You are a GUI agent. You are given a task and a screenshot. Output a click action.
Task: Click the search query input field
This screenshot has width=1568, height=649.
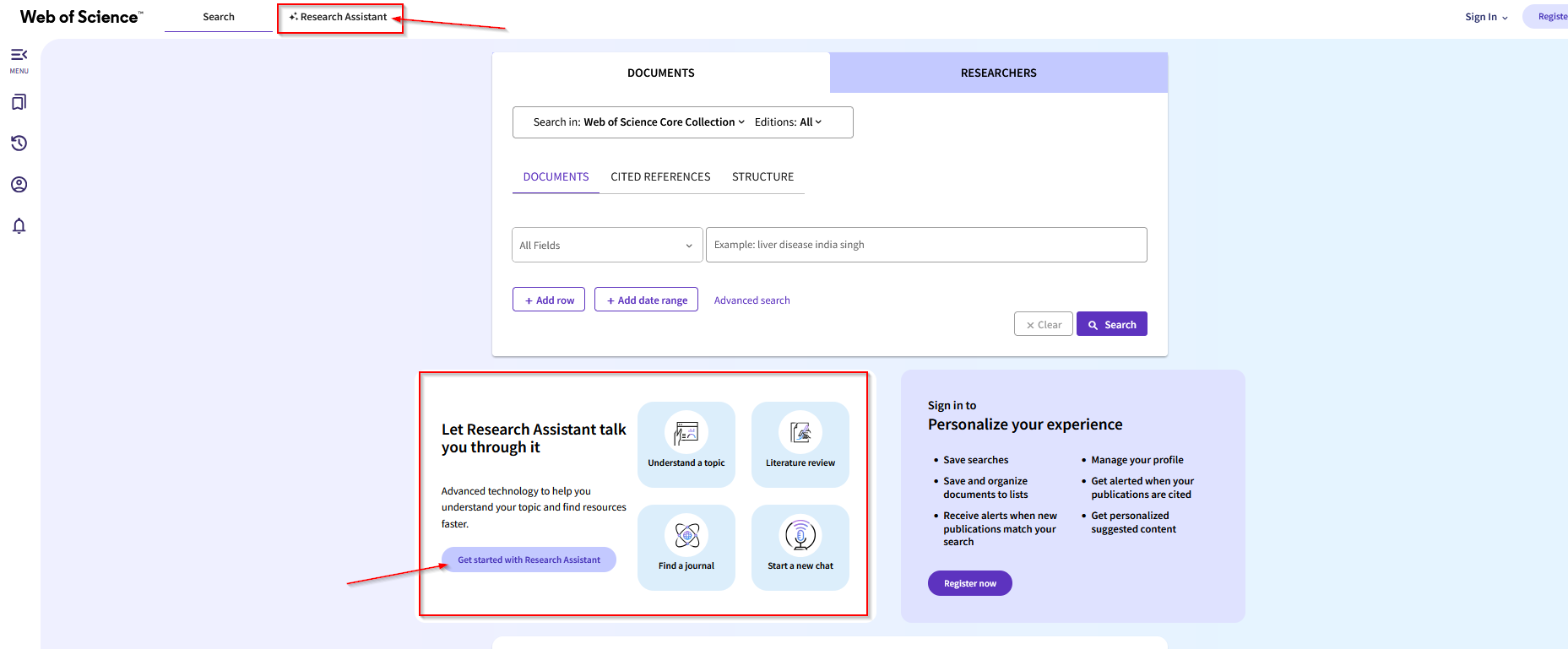pyautogui.click(x=926, y=245)
